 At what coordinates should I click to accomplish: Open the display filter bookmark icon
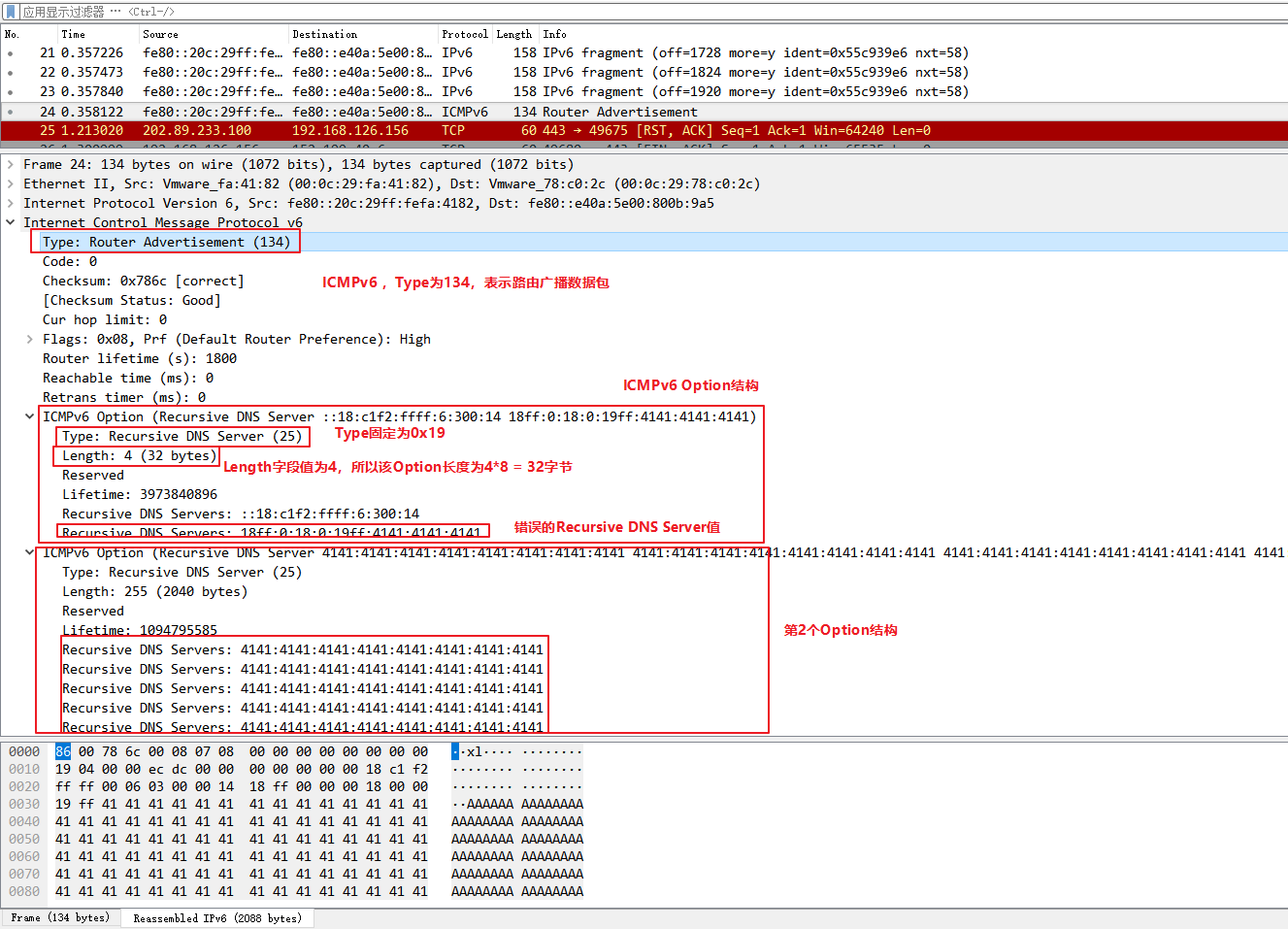click(x=11, y=12)
